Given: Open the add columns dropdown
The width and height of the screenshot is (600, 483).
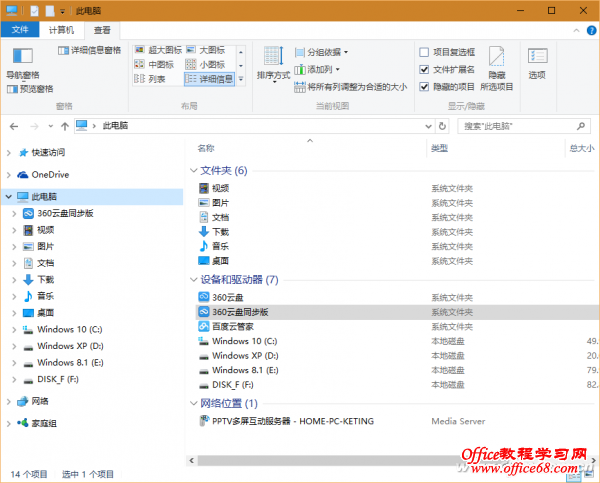Looking at the screenshot, I should click(317, 69).
